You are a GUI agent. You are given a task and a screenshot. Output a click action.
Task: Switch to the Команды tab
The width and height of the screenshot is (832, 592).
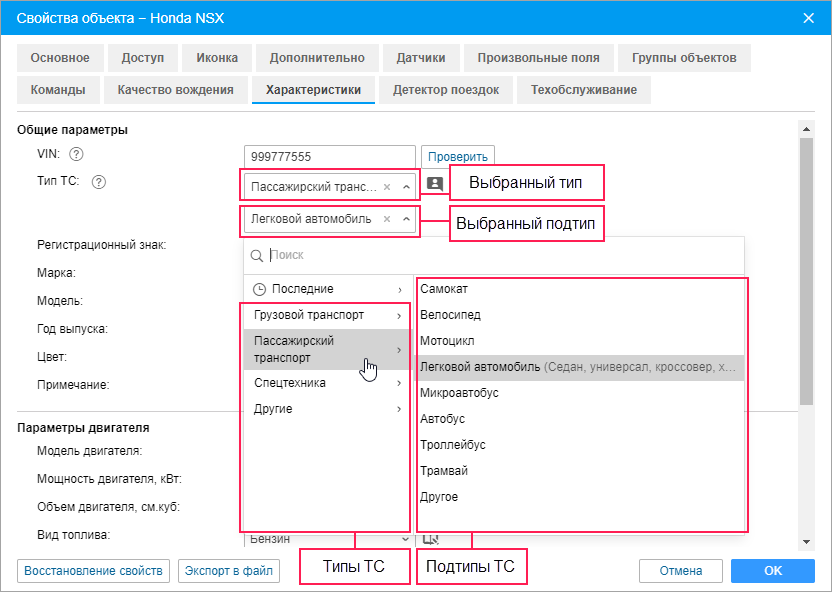[58, 90]
